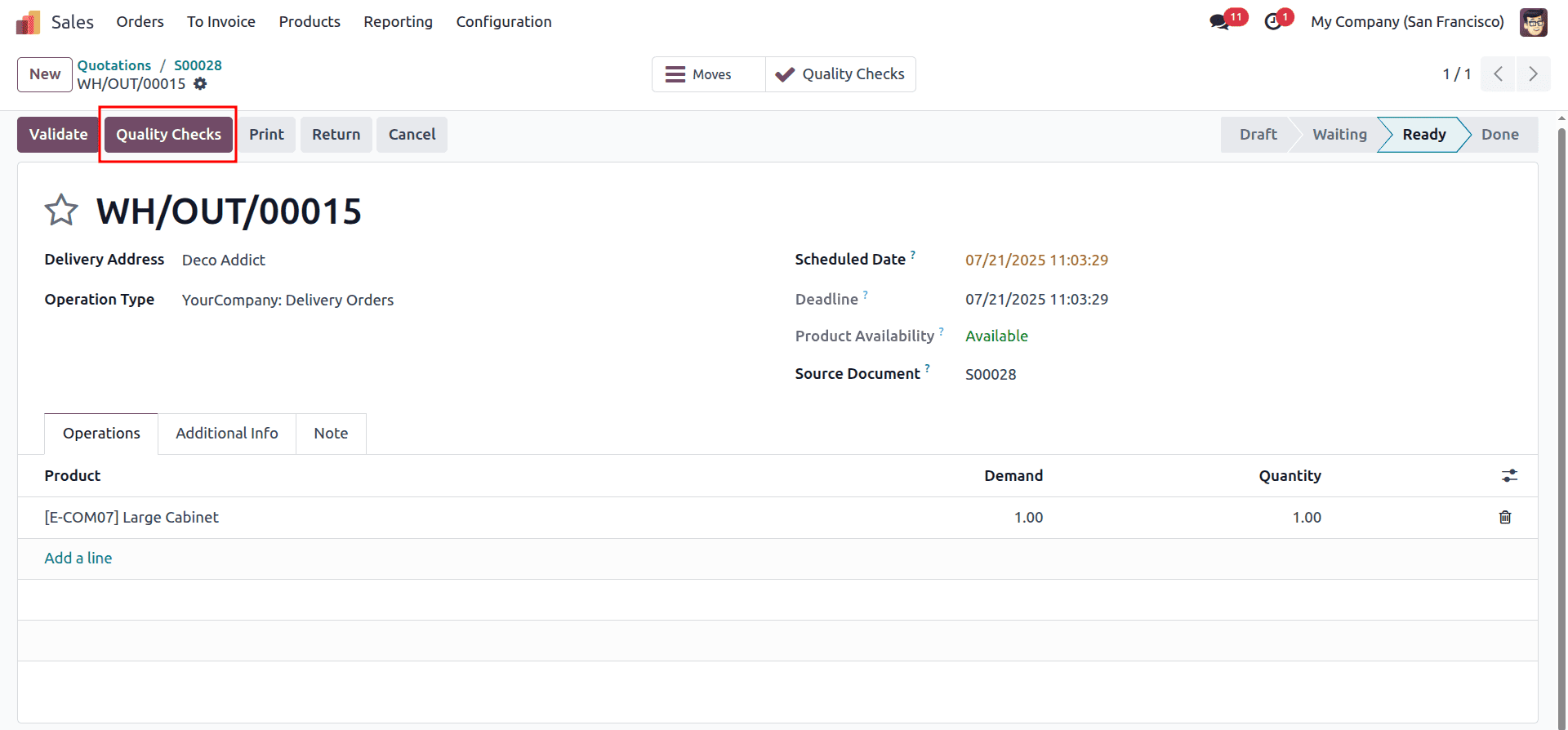Click the Quantity value 1.00 cell
This screenshot has height=730, width=1568.
point(1307,518)
